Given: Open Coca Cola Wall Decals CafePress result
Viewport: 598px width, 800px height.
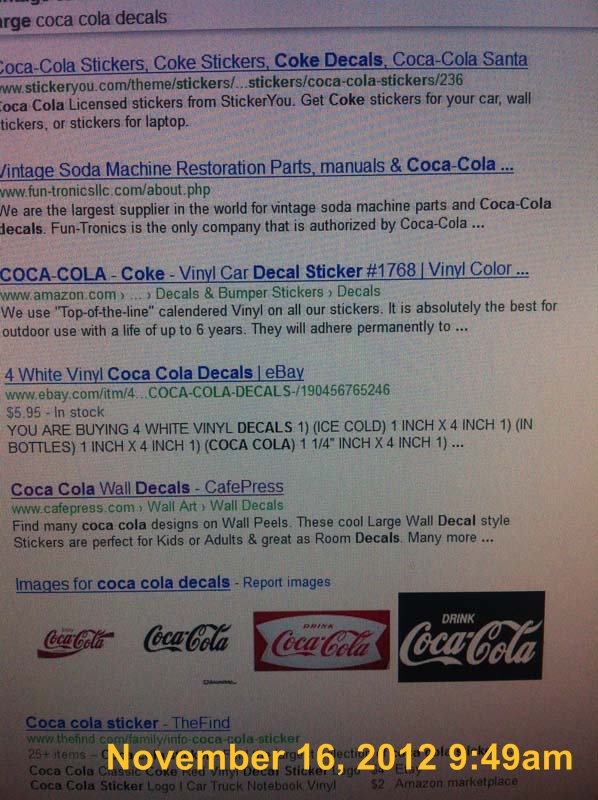Looking at the screenshot, I should pyautogui.click(x=147, y=488).
